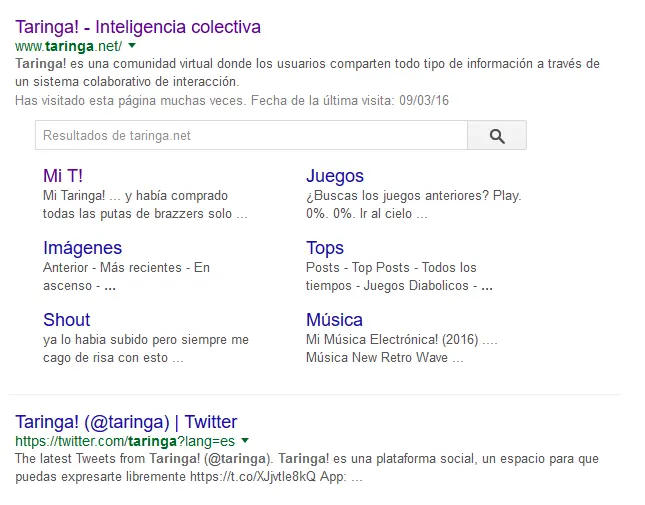645x505 pixels.
Task: Click the magnifying glass search button
Action: [497, 135]
